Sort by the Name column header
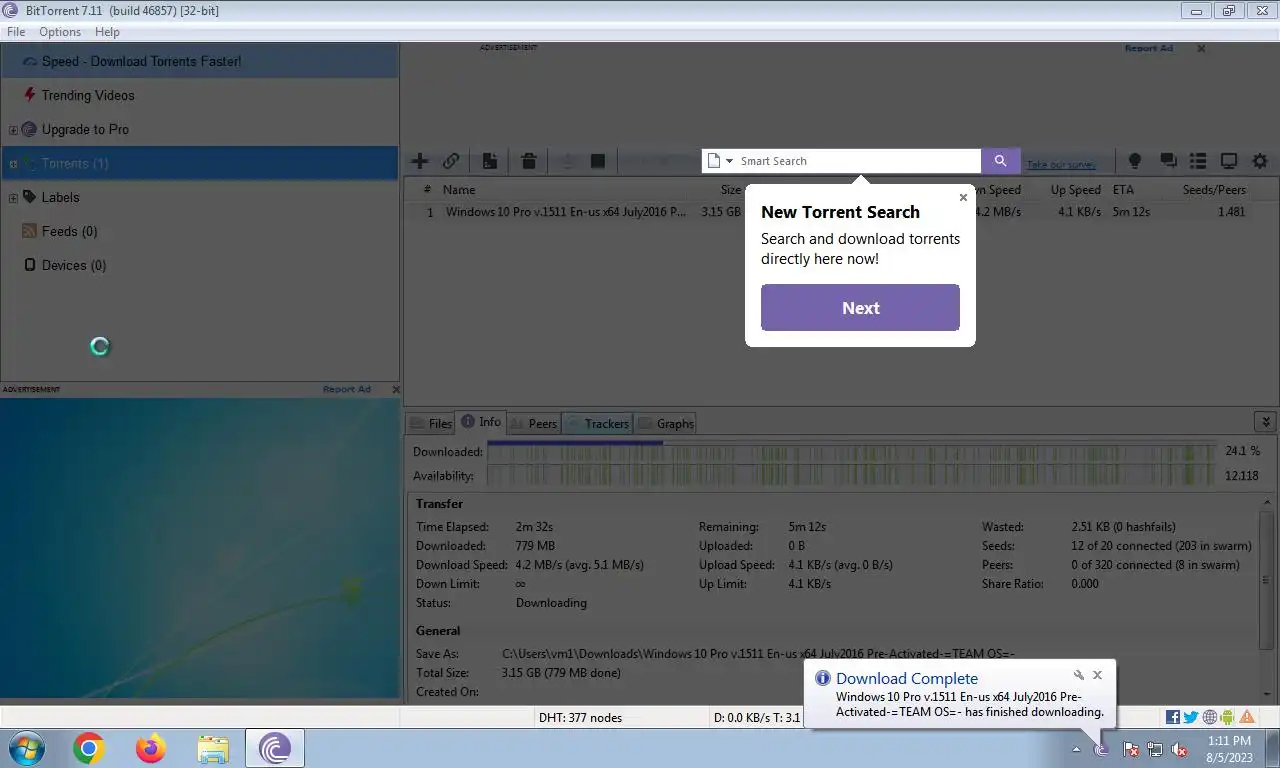 (x=459, y=190)
